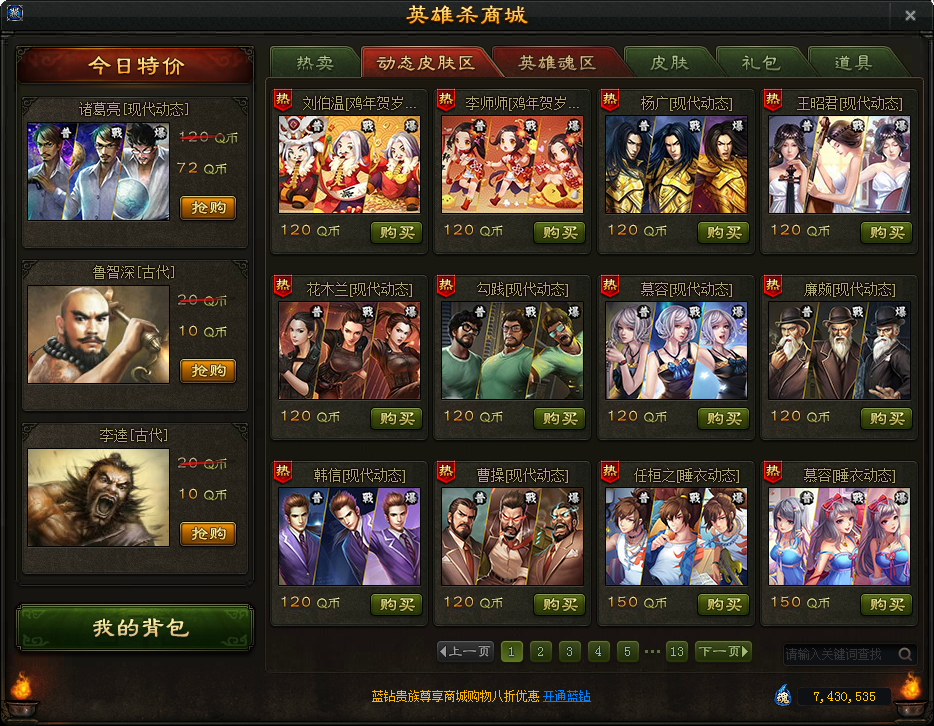Go to previous page with 上一页
Viewport: 934px width, 726px height.
click(465, 652)
